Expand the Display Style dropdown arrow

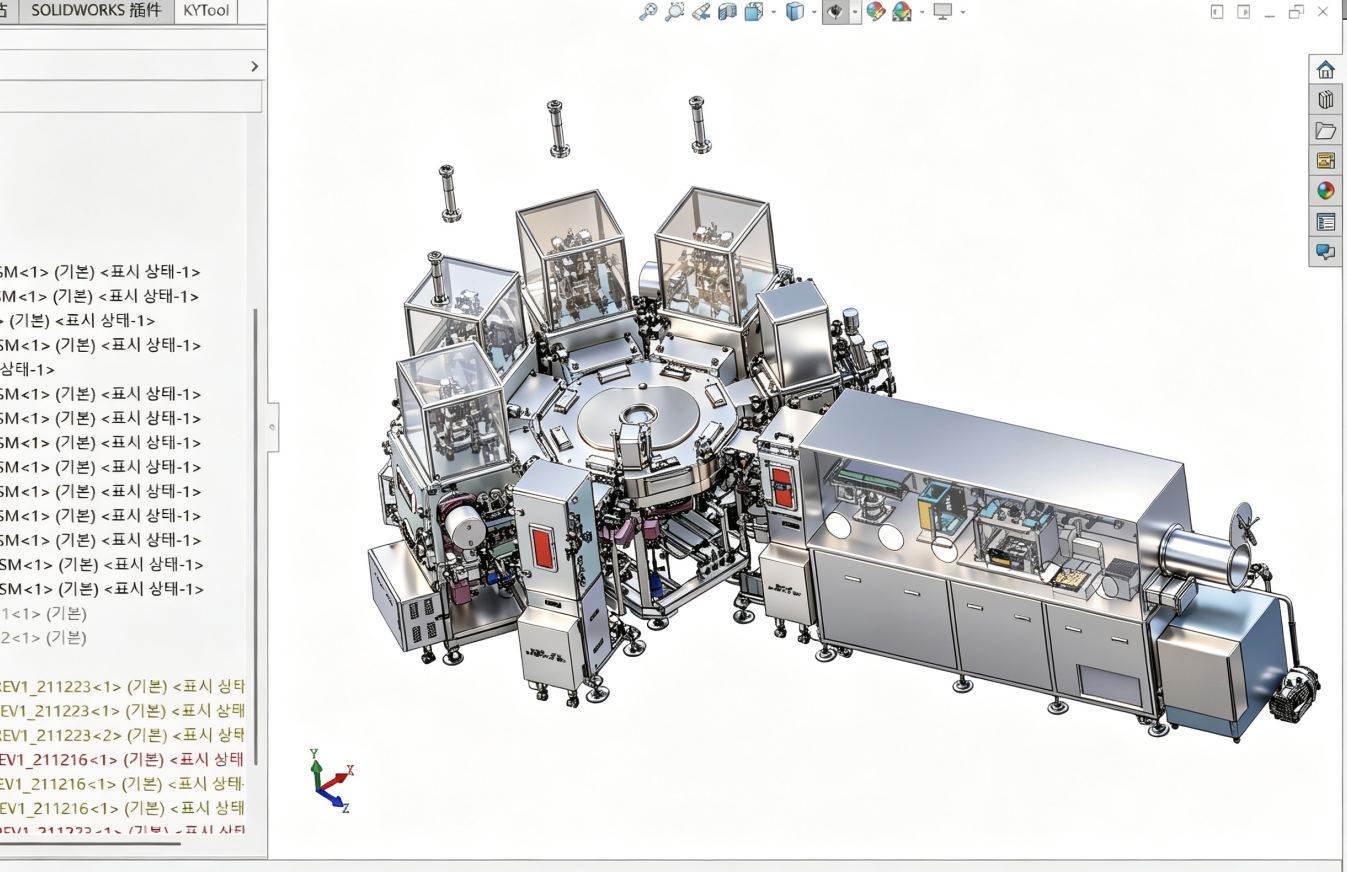coord(815,12)
